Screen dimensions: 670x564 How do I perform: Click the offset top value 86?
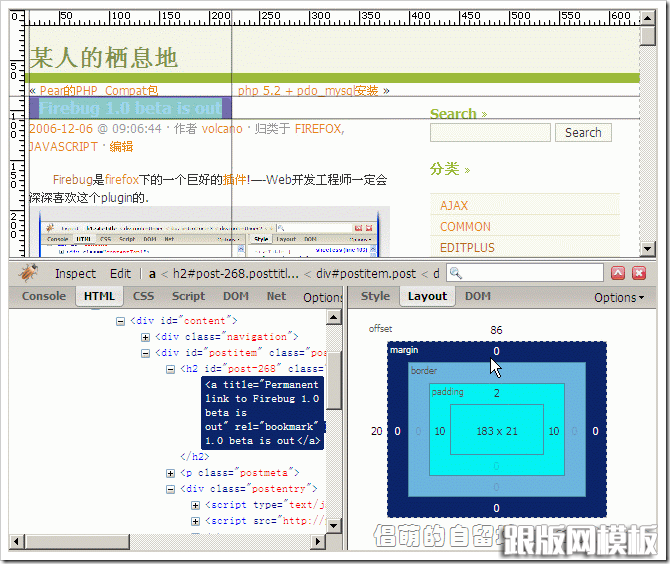496,330
